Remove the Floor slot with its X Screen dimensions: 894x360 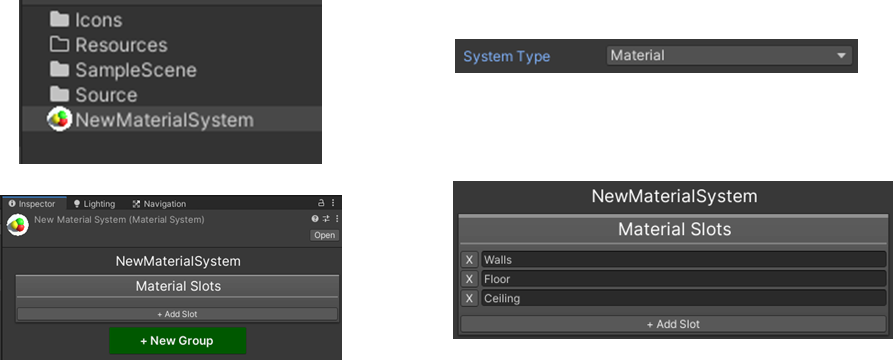click(469, 279)
